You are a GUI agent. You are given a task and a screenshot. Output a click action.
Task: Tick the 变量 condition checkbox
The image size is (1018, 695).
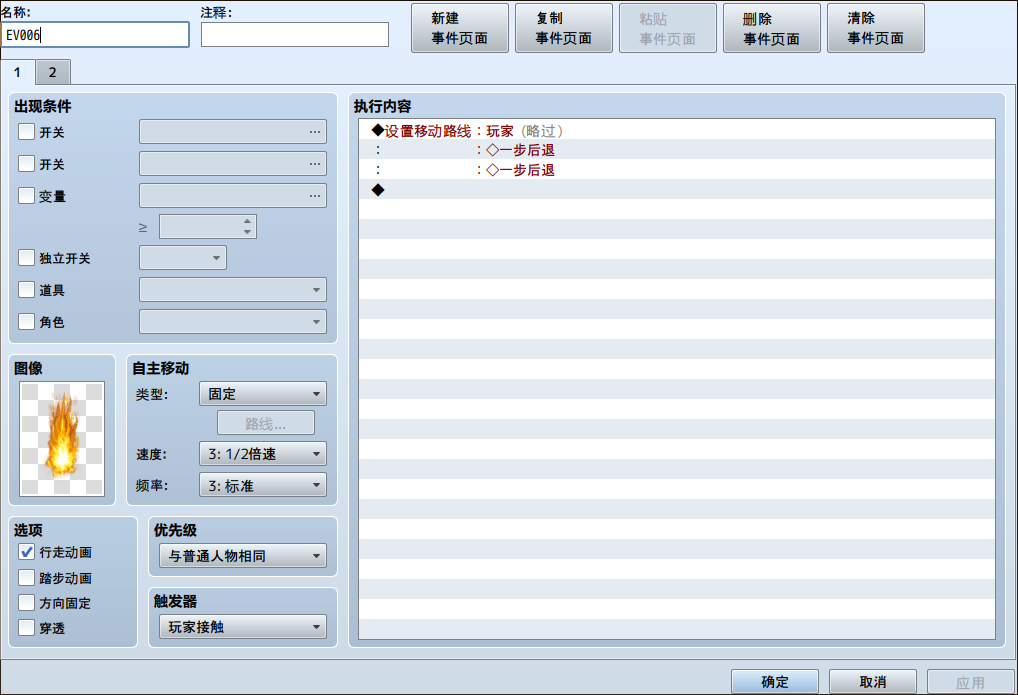tap(27, 196)
